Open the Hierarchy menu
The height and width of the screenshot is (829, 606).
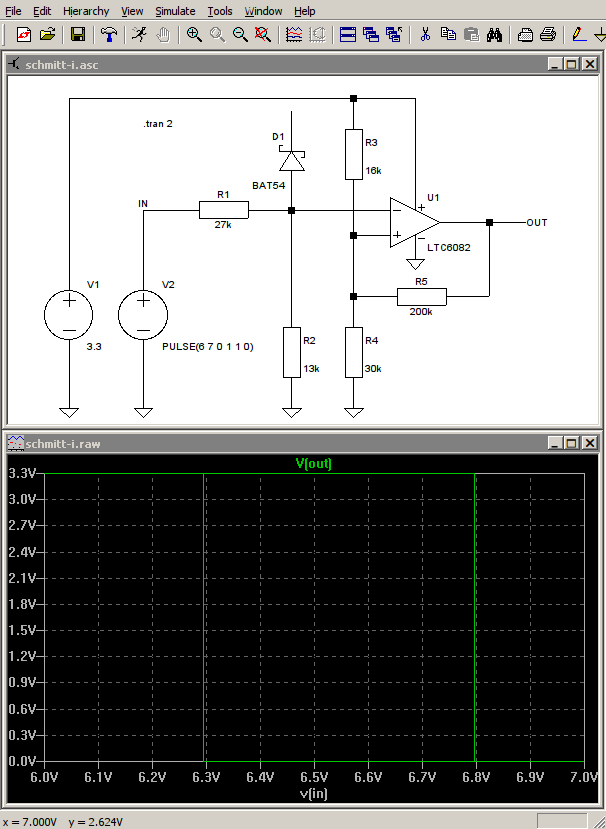coord(86,11)
